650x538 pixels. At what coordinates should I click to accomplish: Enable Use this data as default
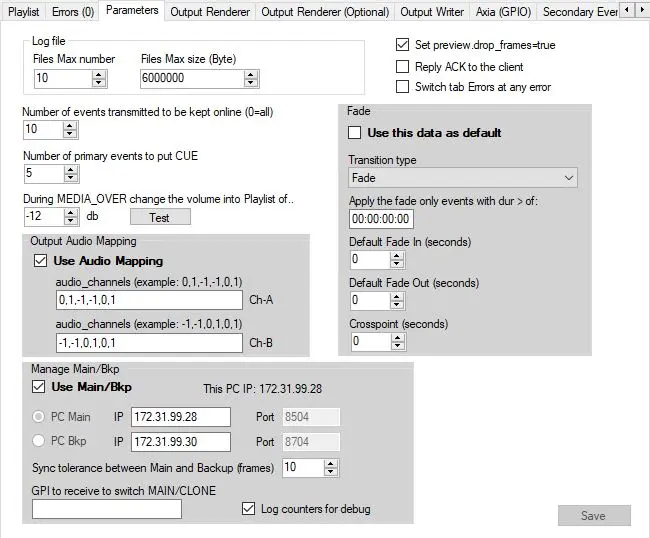(354, 133)
